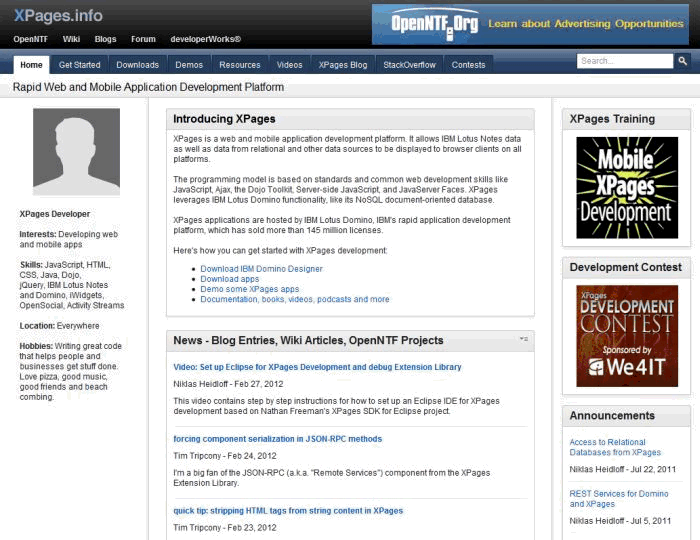Open REST Services for Domino announcement

point(619,499)
